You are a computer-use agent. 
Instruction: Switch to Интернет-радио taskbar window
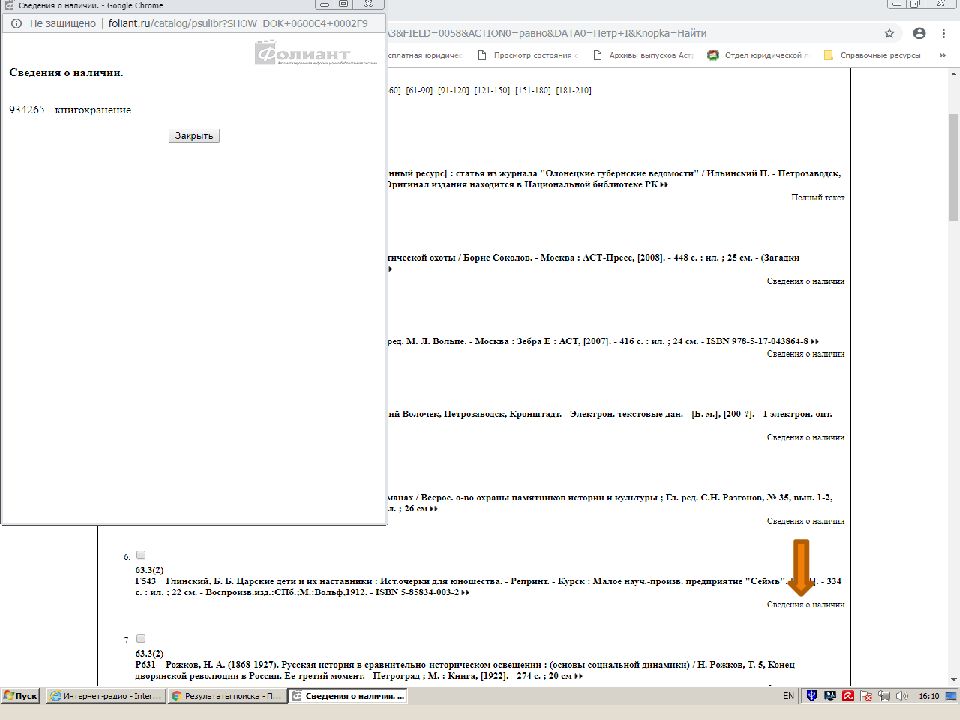(x=105, y=695)
